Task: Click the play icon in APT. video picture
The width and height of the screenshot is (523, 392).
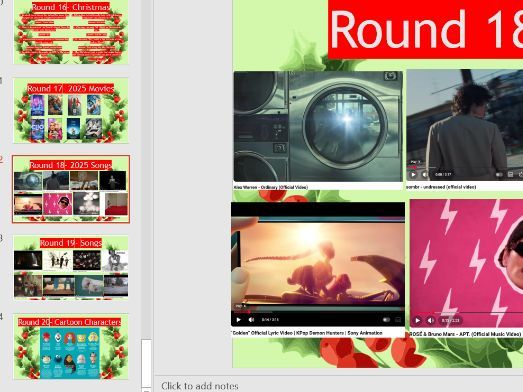Action: click(x=418, y=321)
